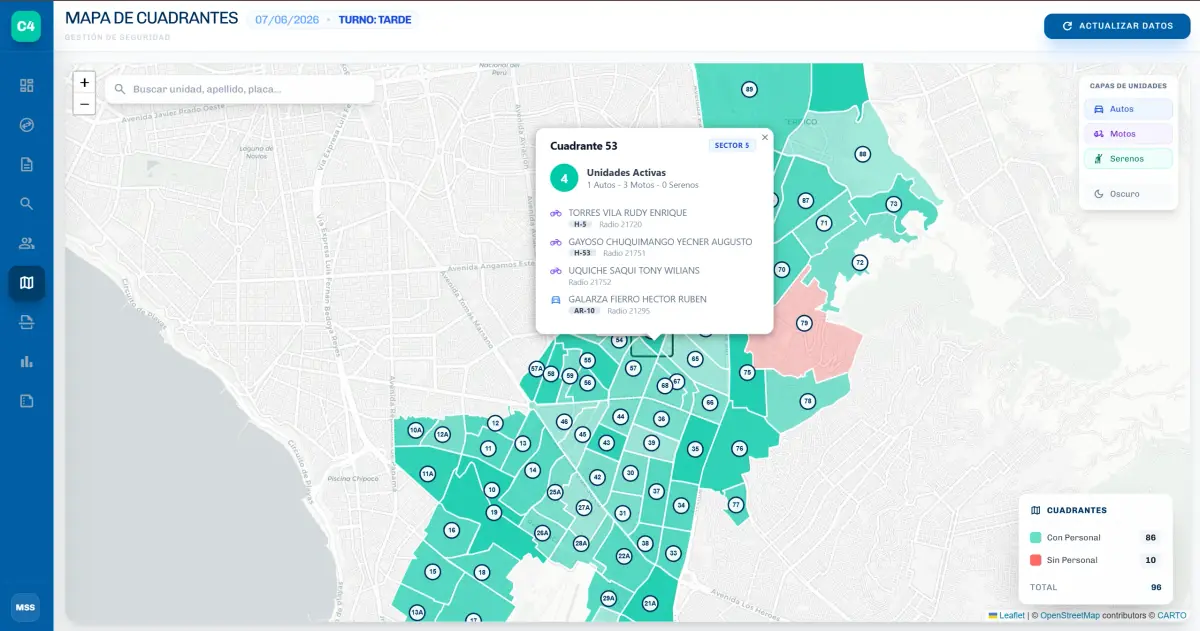
Task: Select quadrant marker 15 on map
Action: coord(432,572)
